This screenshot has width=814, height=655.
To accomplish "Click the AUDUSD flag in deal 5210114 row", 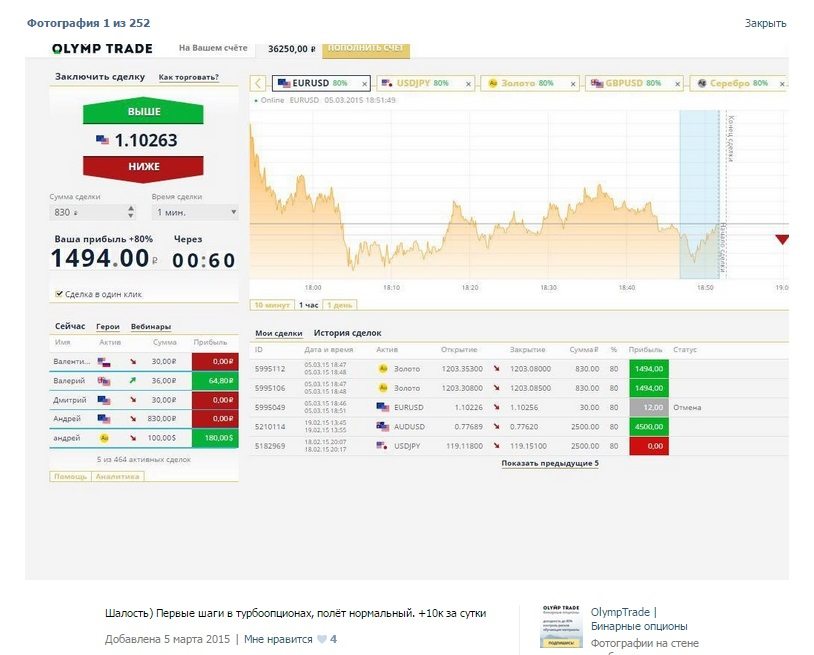I will pyautogui.click(x=383, y=427).
